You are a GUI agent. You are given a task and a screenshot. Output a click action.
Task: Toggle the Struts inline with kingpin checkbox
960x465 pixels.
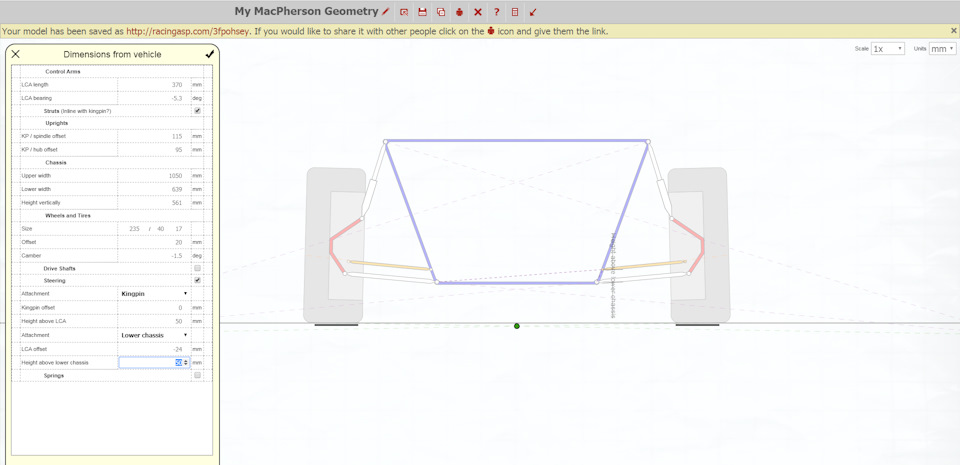(197, 111)
